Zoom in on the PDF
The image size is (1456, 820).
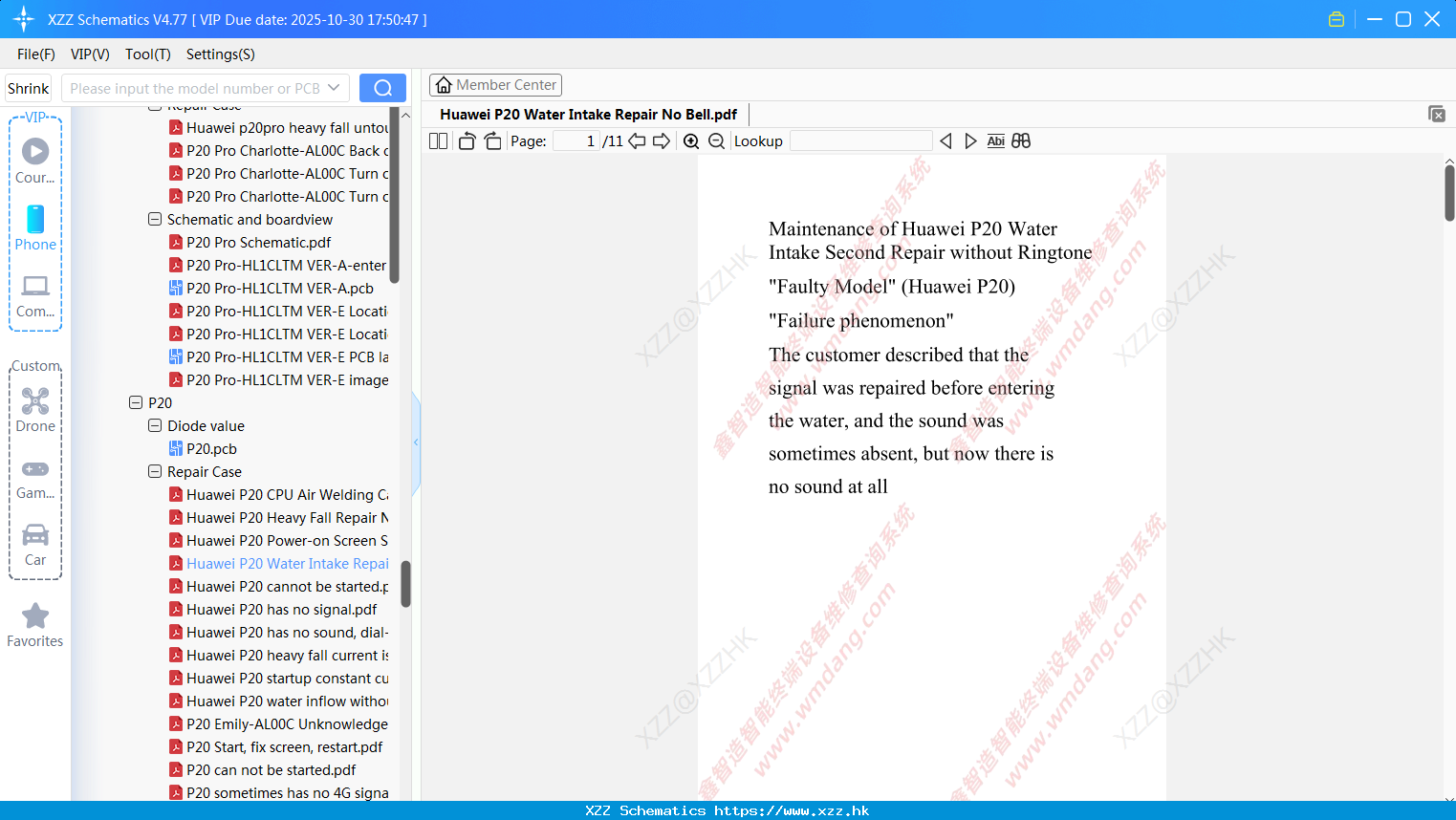click(x=691, y=141)
